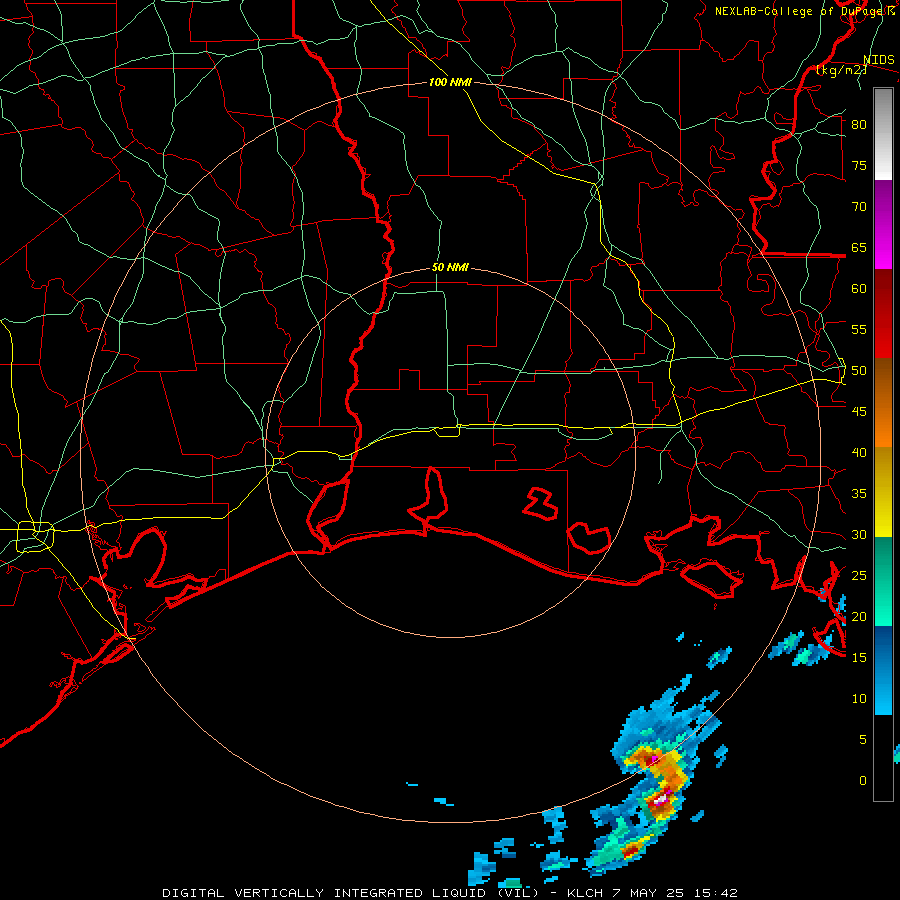Pick the black bottom segment of the legend
Image resolution: width=900 pixels, height=900 pixels.
883,758
